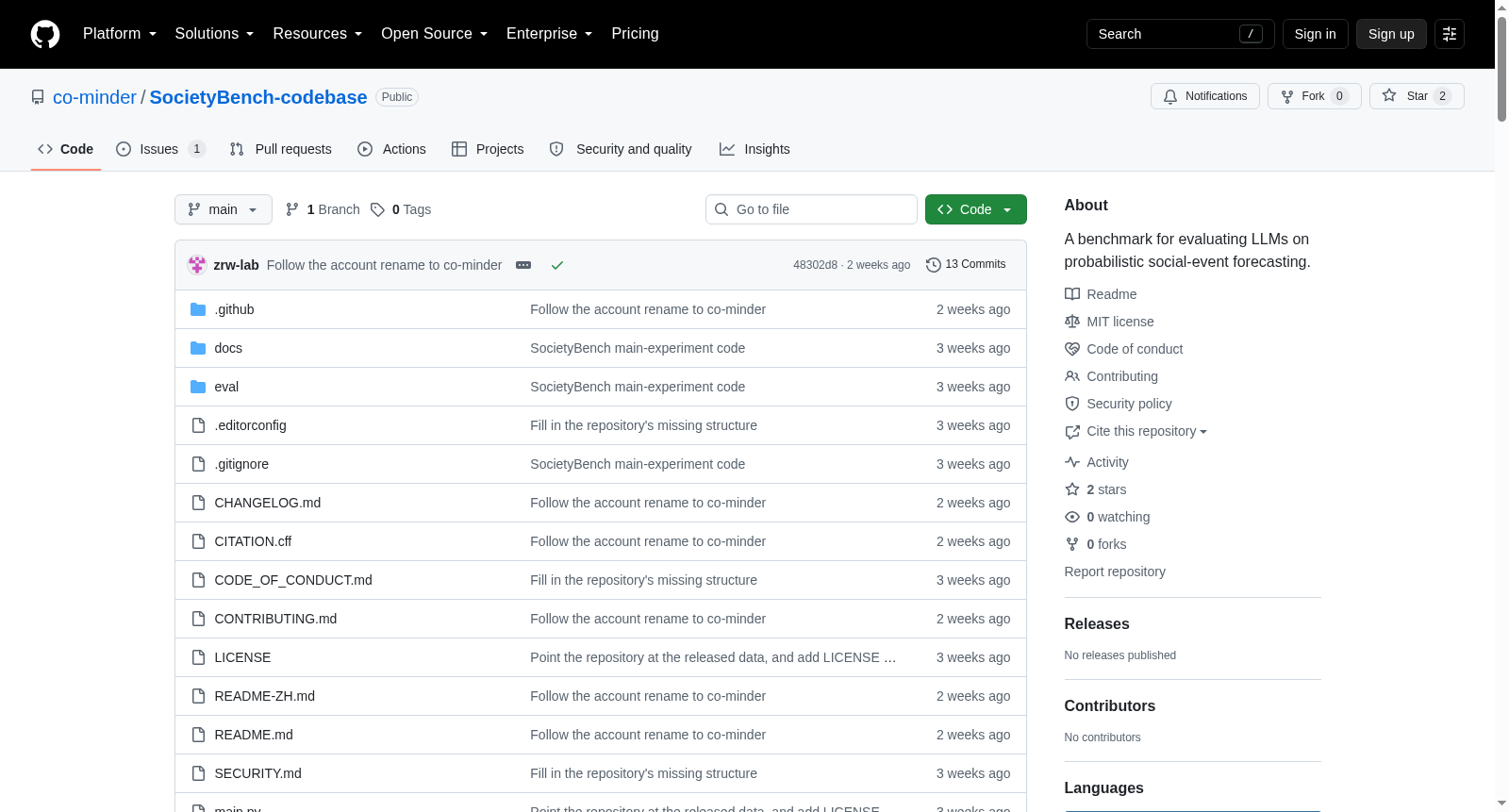This screenshot has height=812, width=1509.
Task: View the 0 Tags list
Action: pyautogui.click(x=401, y=209)
